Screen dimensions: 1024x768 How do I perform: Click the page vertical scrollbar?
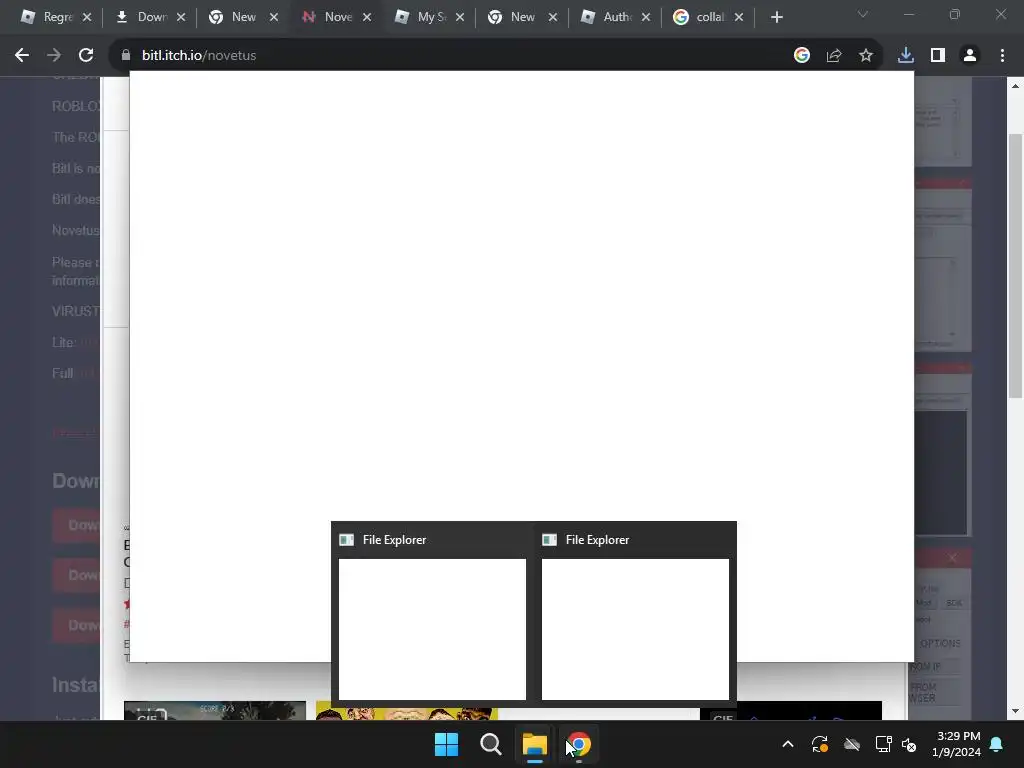pos(1015,266)
